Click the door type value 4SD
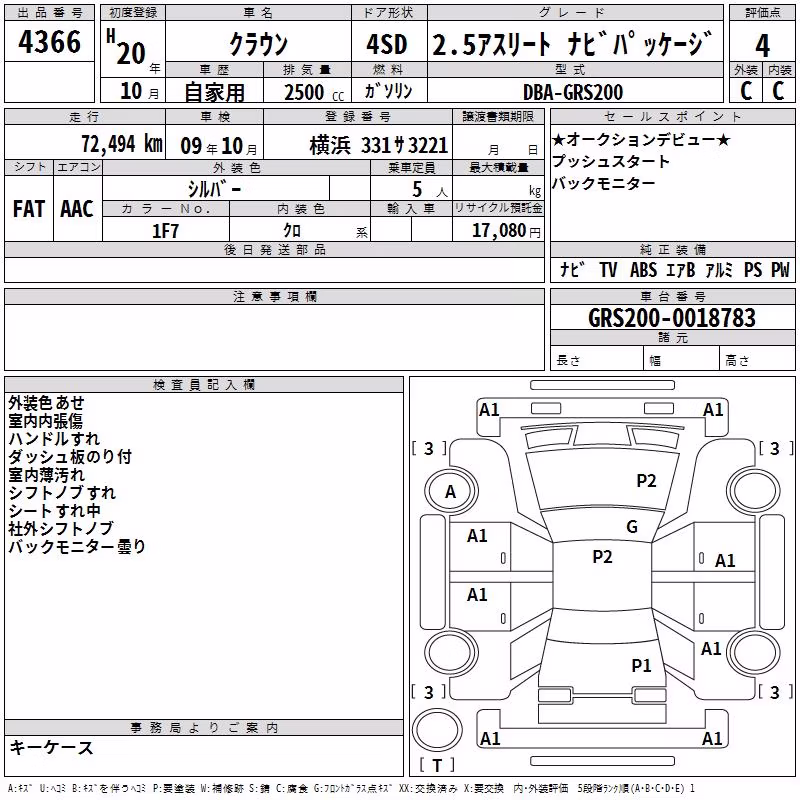 pos(387,44)
